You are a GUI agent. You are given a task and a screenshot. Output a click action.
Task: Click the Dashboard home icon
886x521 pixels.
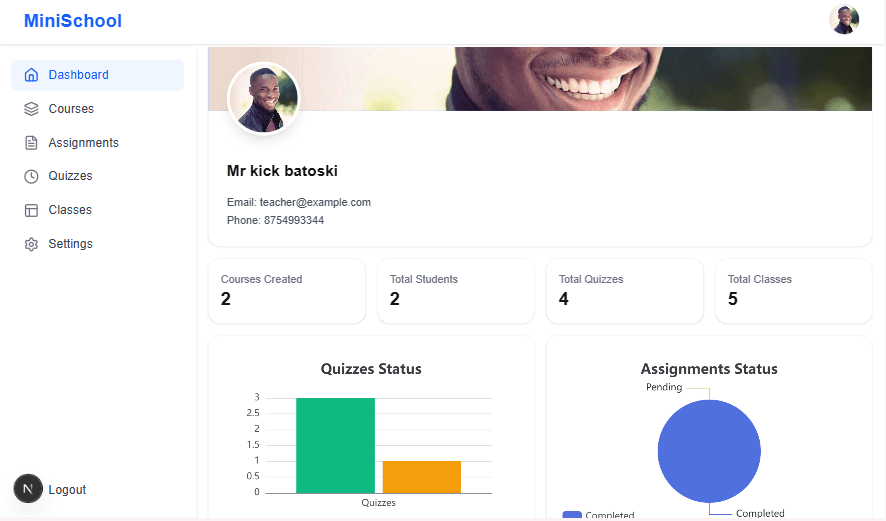pyautogui.click(x=31, y=75)
